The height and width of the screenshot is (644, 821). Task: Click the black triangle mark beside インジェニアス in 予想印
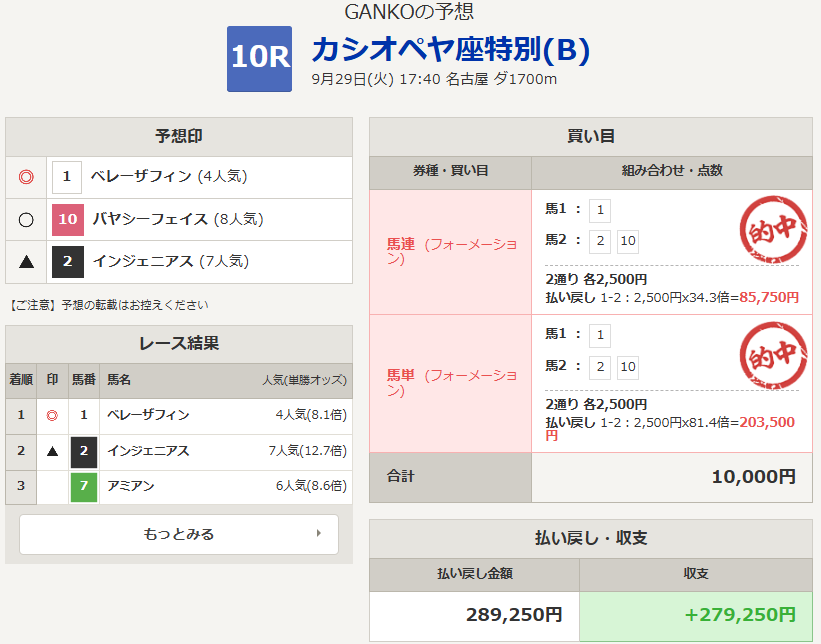coord(26,262)
